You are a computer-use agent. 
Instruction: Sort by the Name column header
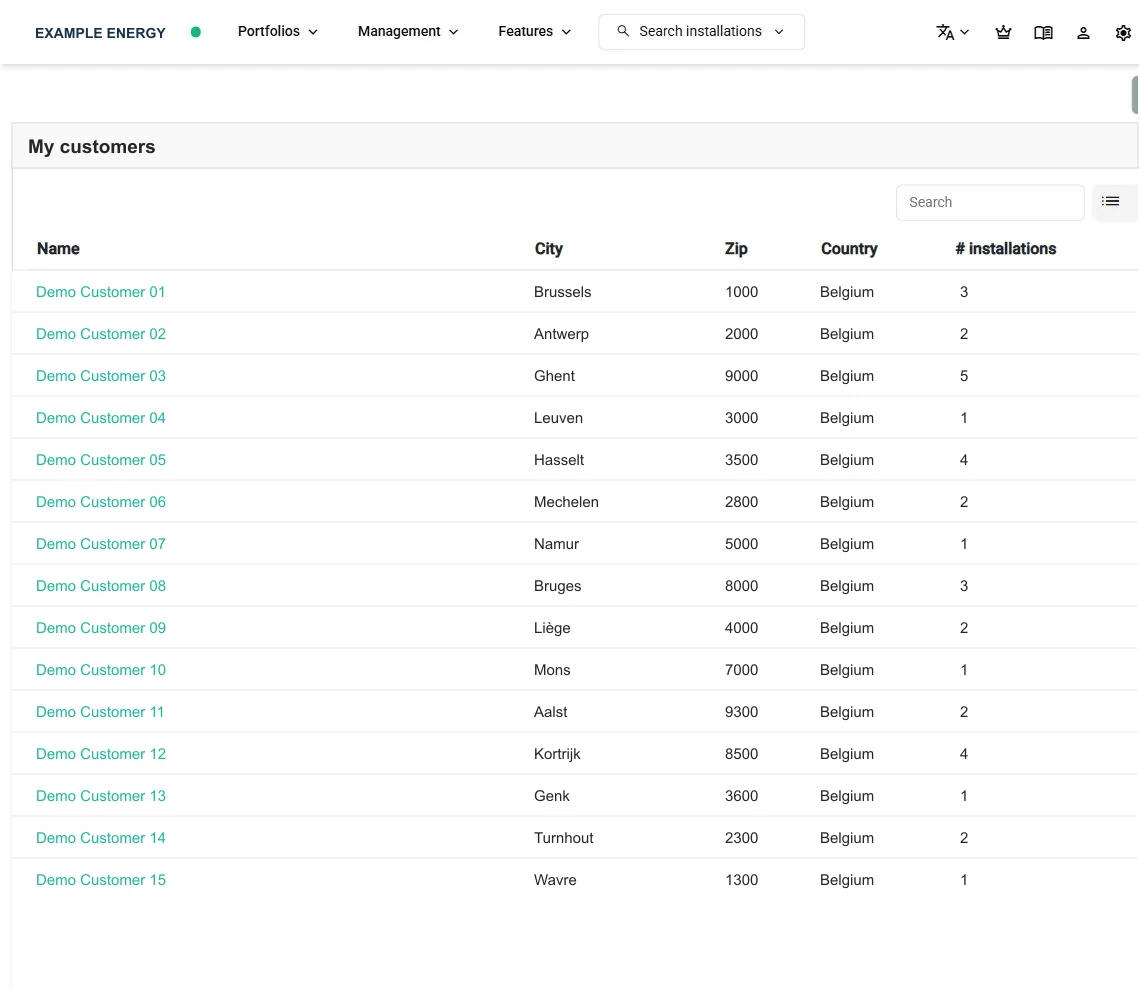(x=58, y=249)
